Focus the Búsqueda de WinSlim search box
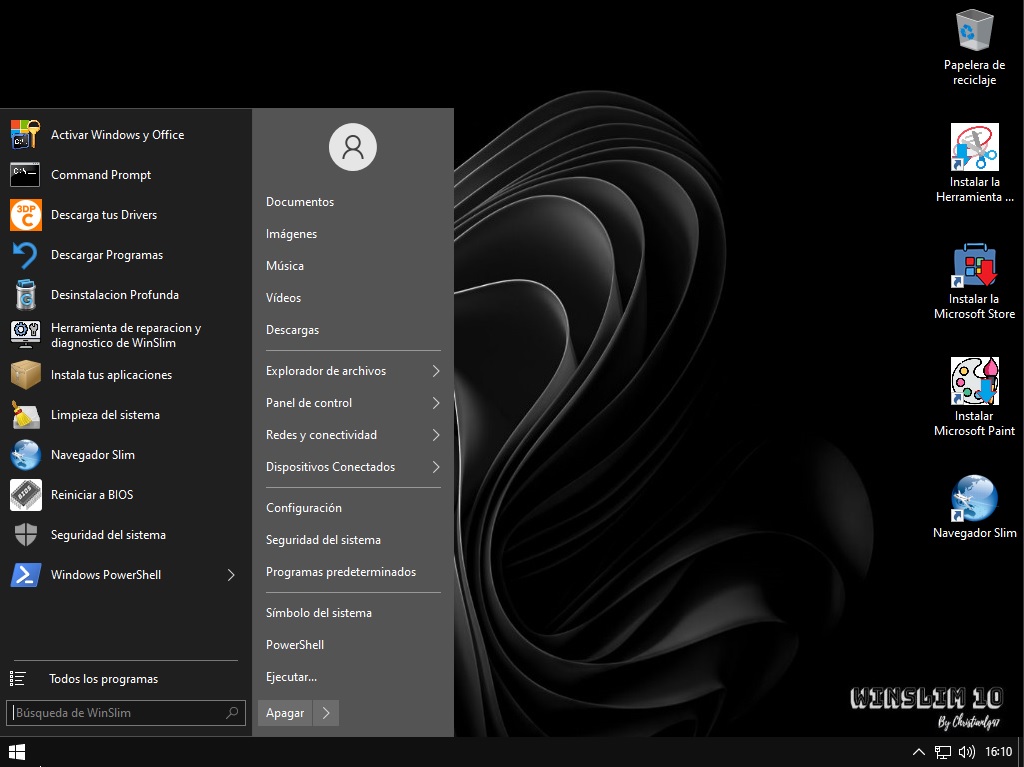 point(125,713)
